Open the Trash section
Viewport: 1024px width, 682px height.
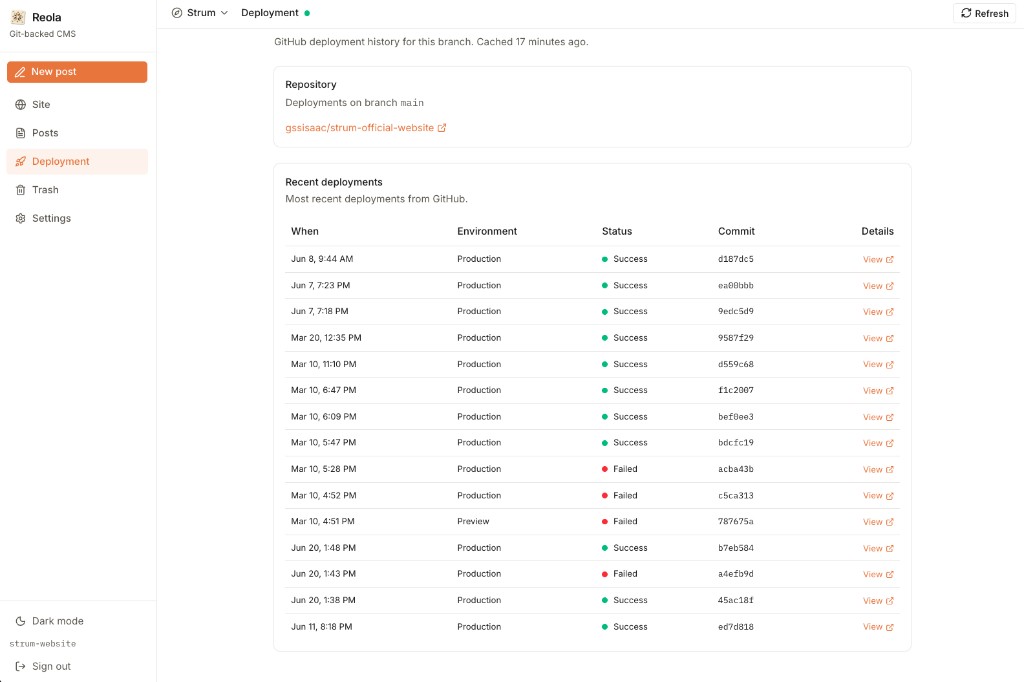point(77,190)
